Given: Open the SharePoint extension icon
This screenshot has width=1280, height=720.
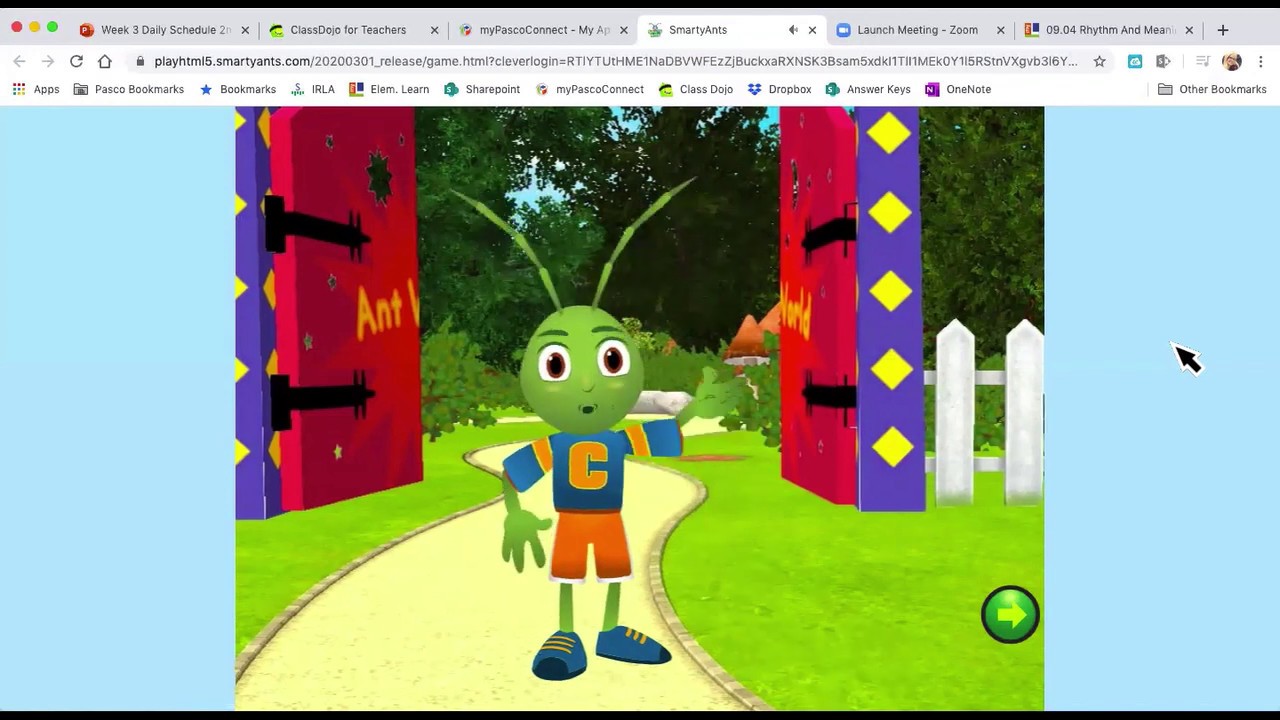Looking at the screenshot, I should click(1163, 61).
